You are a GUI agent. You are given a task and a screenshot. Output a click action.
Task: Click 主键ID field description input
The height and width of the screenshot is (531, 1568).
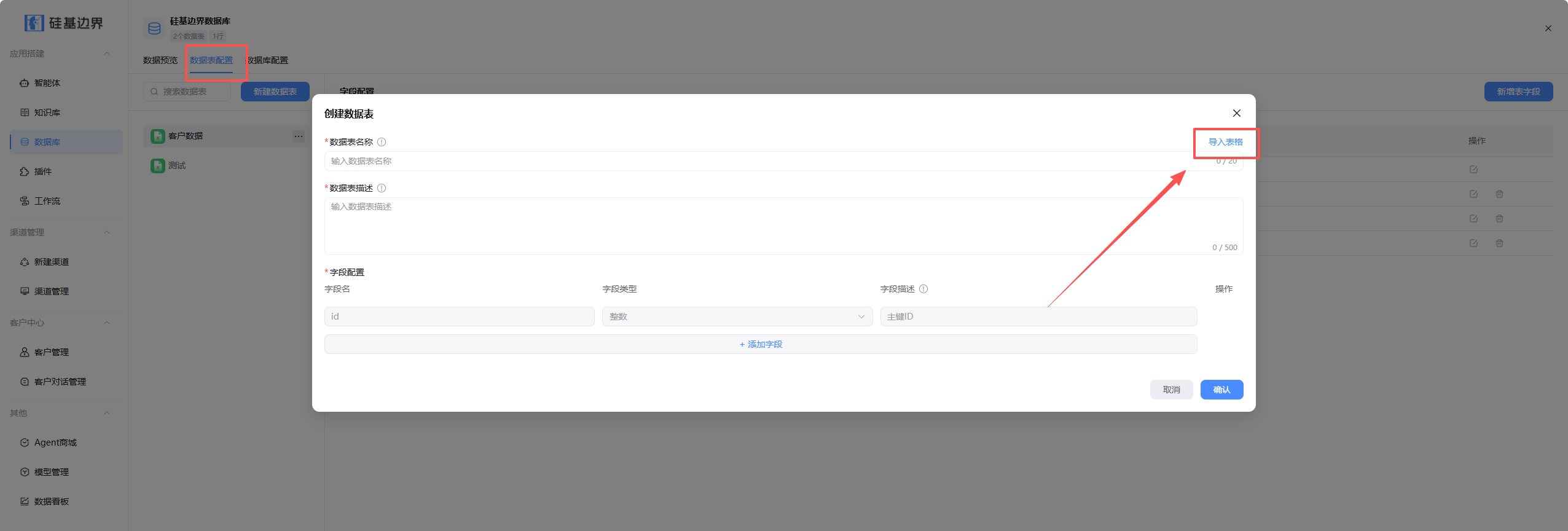[1038, 317]
